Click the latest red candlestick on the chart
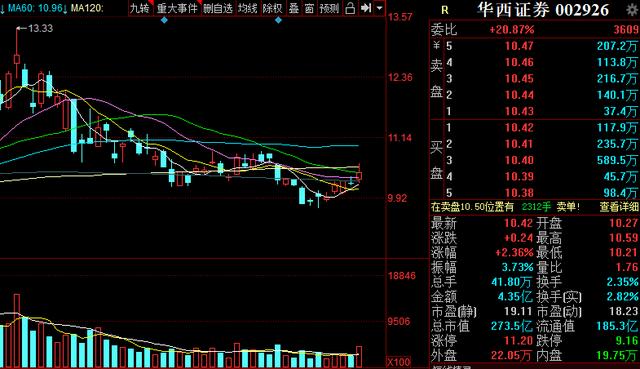This screenshot has height=369, width=640. click(359, 175)
